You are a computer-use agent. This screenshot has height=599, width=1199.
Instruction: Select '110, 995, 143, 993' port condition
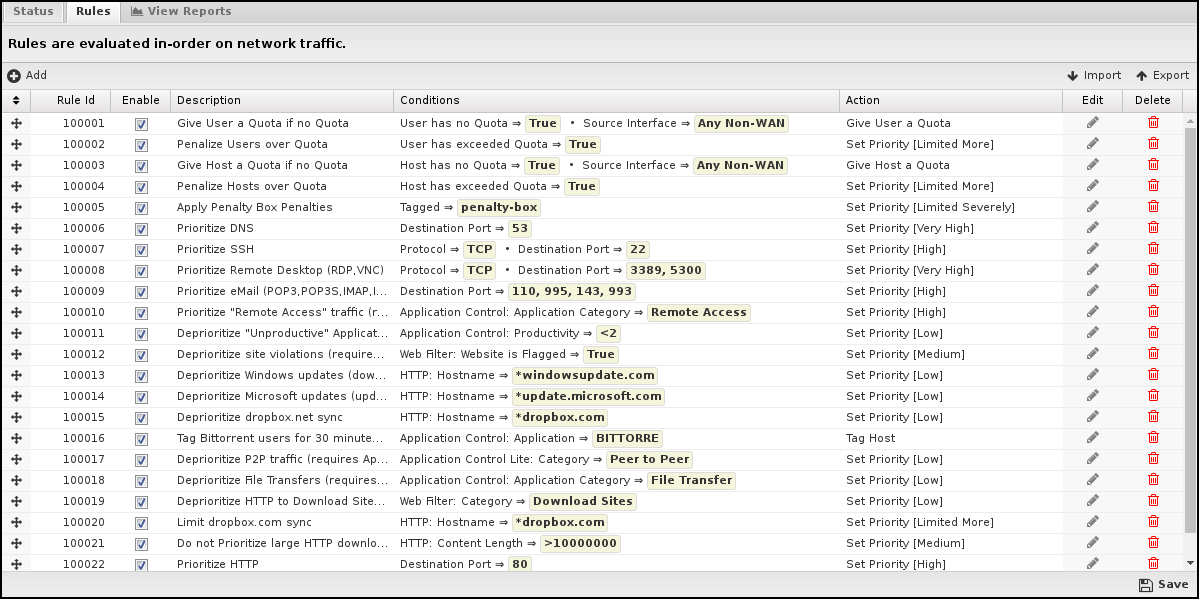(572, 291)
